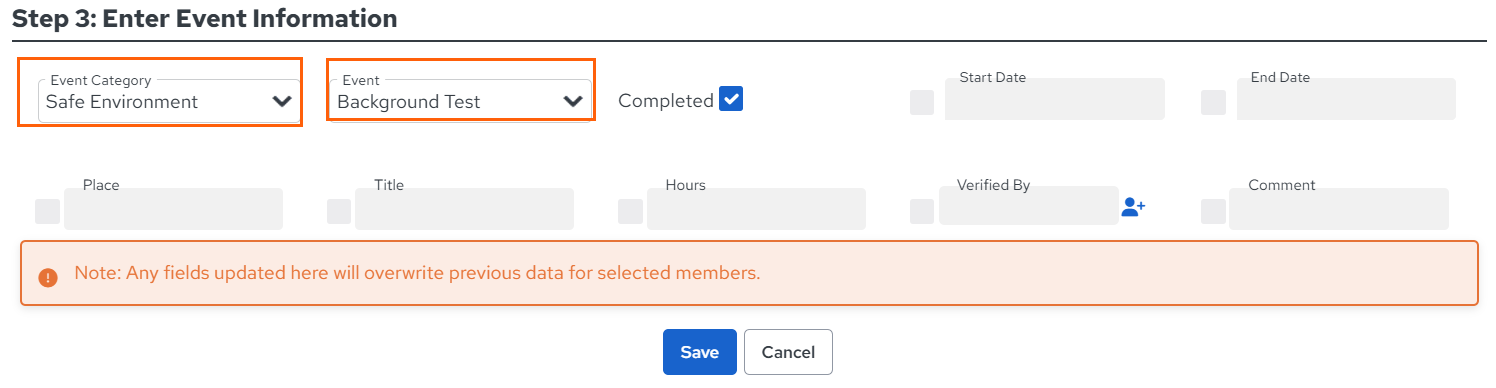Click into the Start Date field

pos(1055,99)
